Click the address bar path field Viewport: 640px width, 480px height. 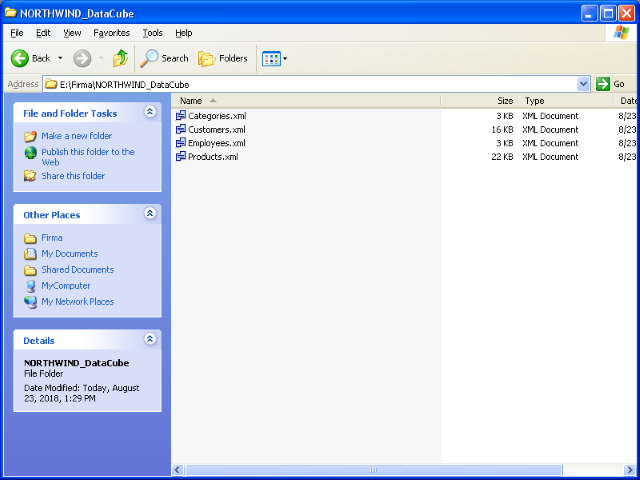tap(310, 84)
